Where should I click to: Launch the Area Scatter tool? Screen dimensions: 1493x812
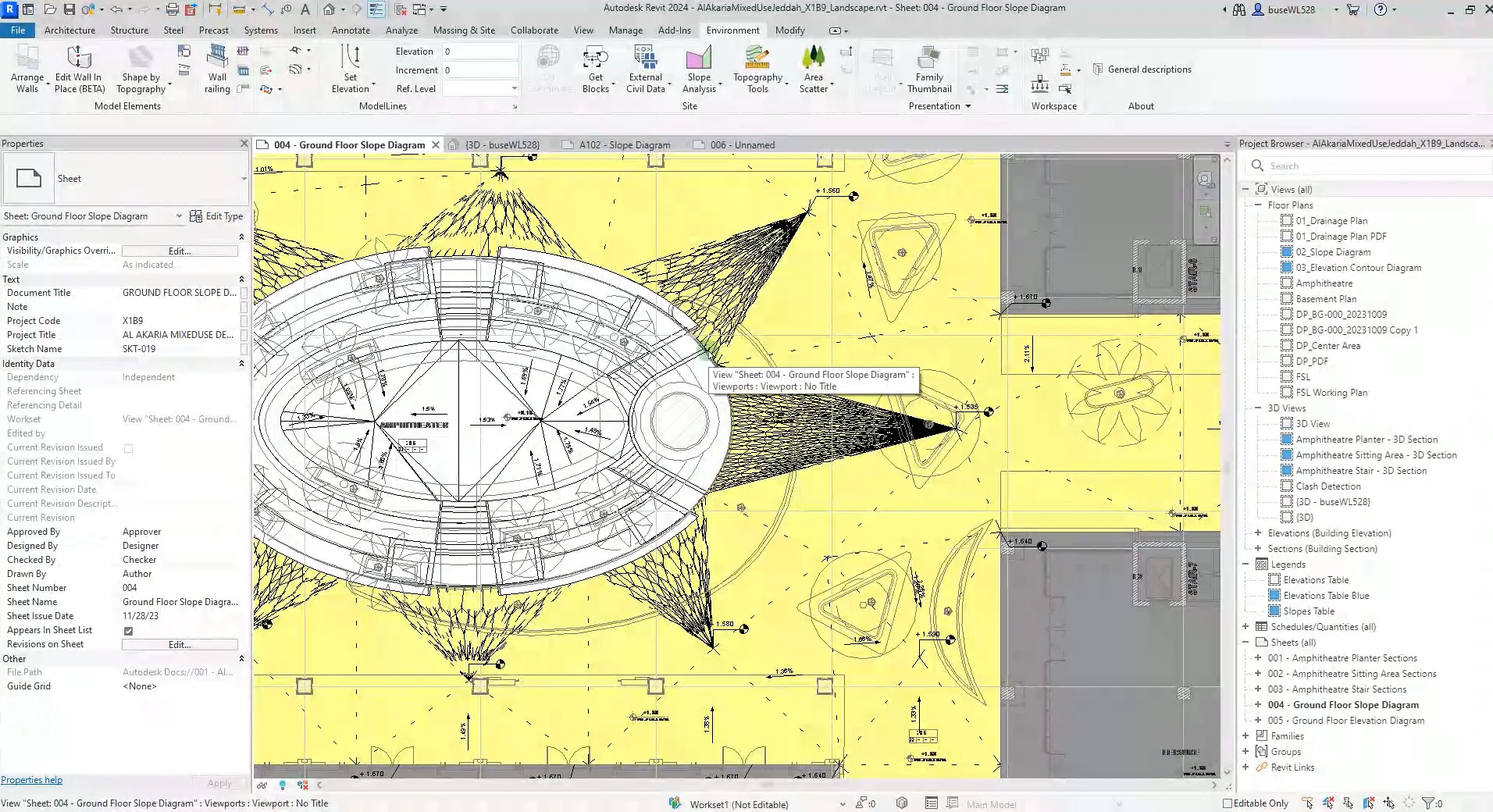pyautogui.click(x=814, y=69)
